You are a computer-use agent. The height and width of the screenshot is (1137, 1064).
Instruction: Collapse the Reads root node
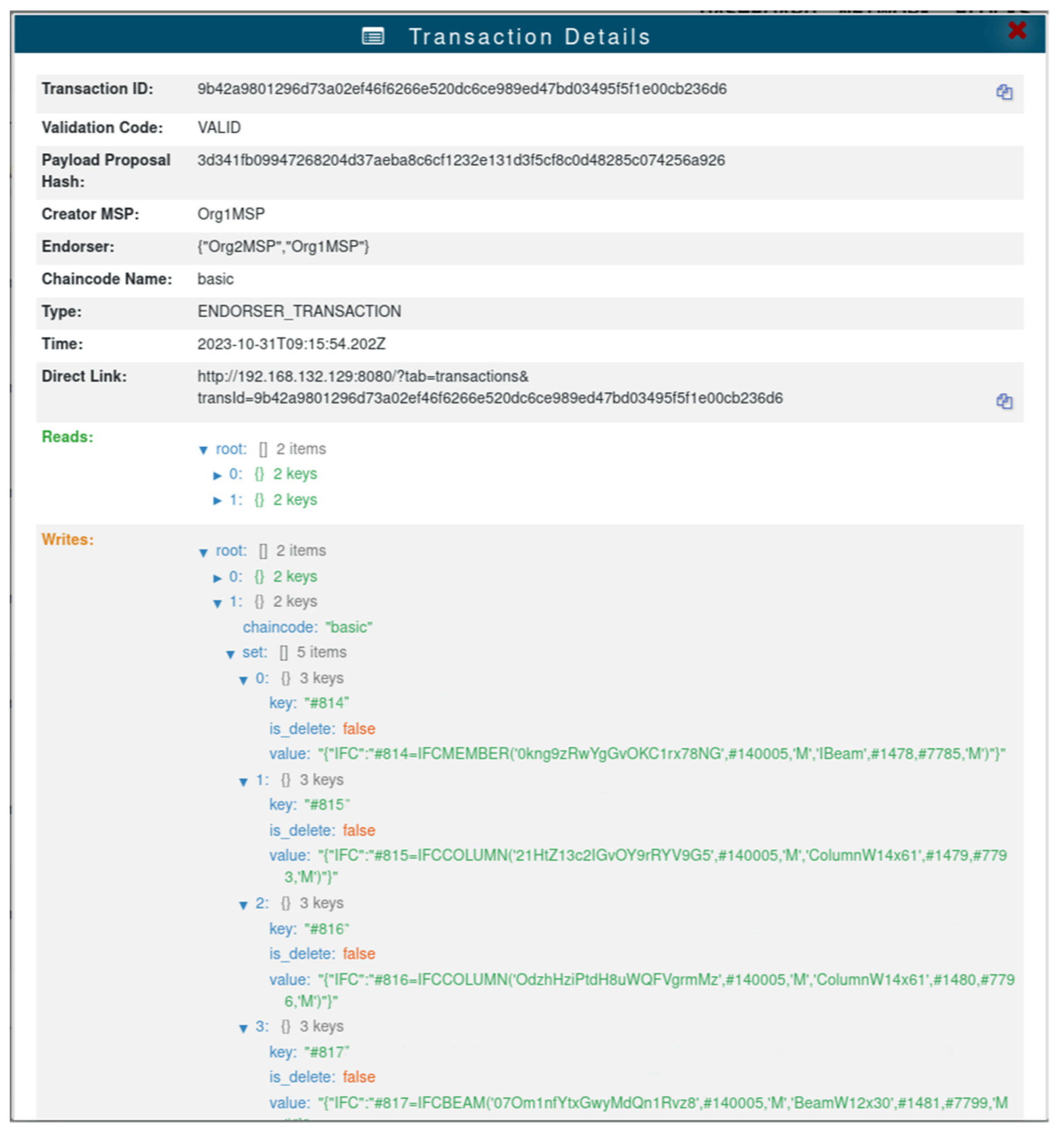[x=203, y=450]
